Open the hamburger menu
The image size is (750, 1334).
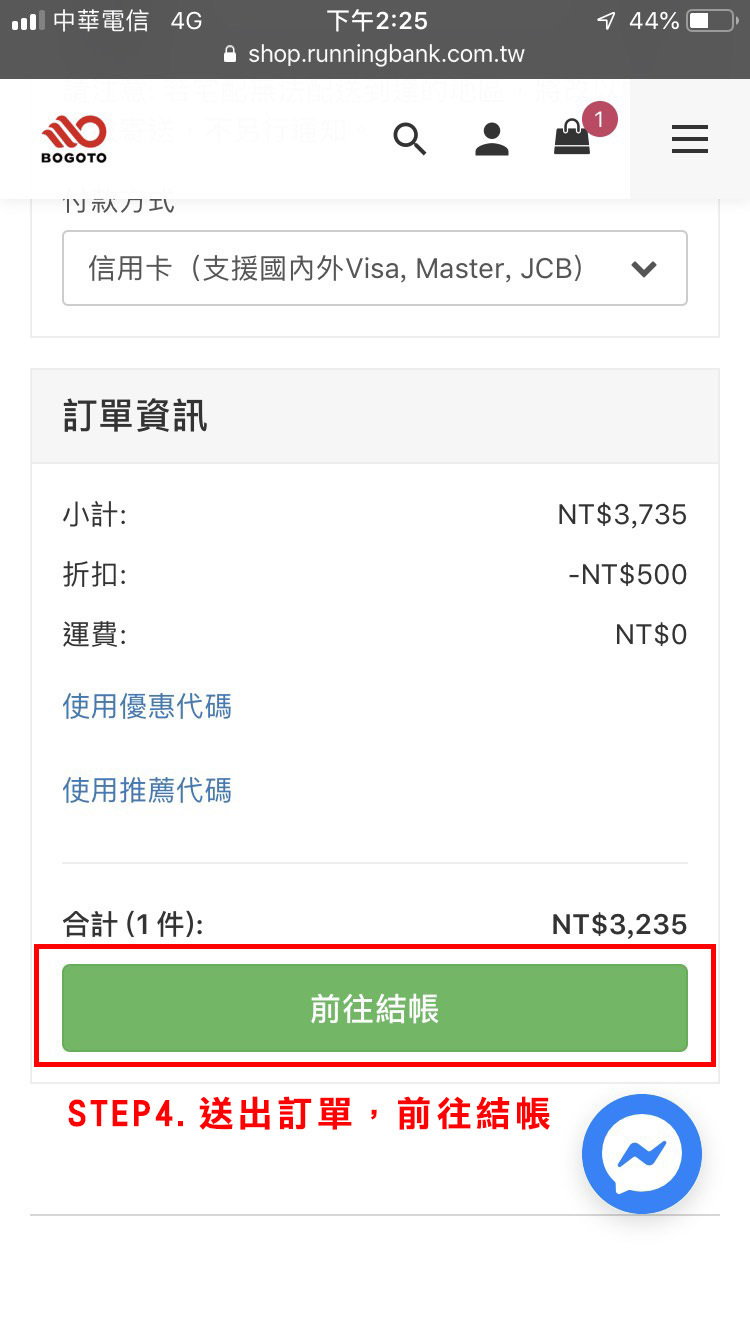click(x=689, y=139)
